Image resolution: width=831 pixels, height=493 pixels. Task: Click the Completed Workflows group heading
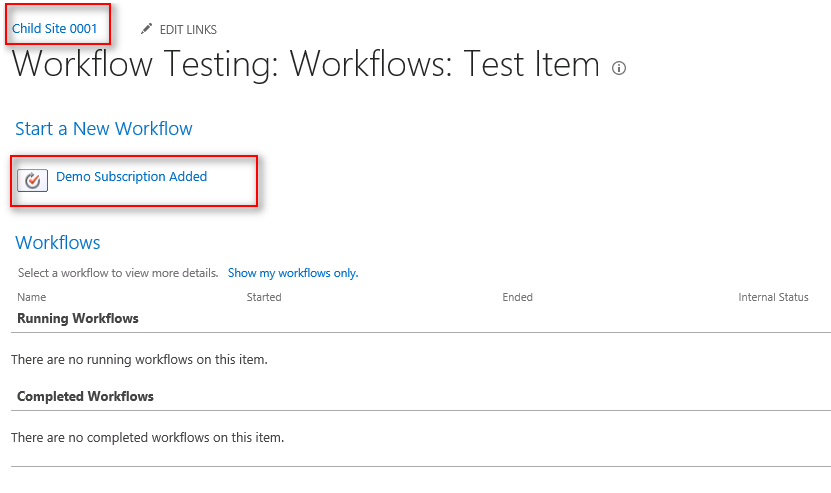(86, 397)
